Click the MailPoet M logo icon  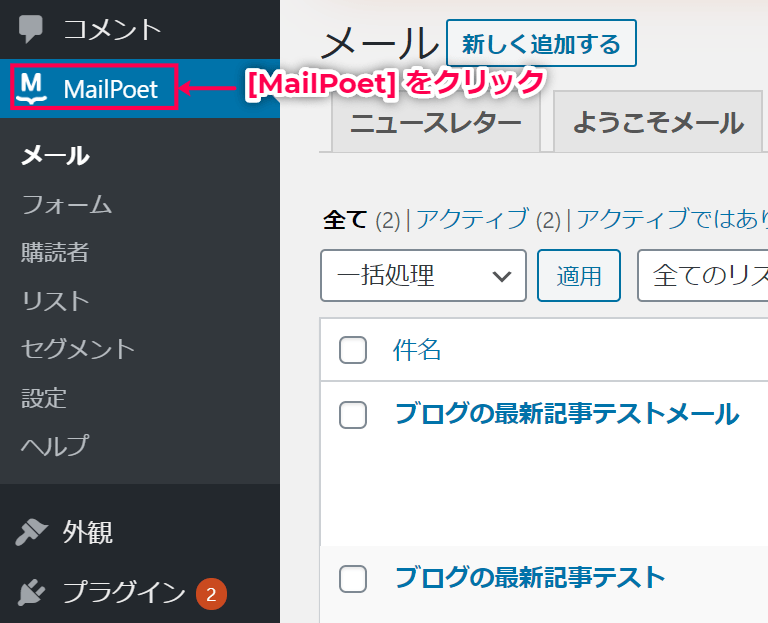tap(31, 89)
